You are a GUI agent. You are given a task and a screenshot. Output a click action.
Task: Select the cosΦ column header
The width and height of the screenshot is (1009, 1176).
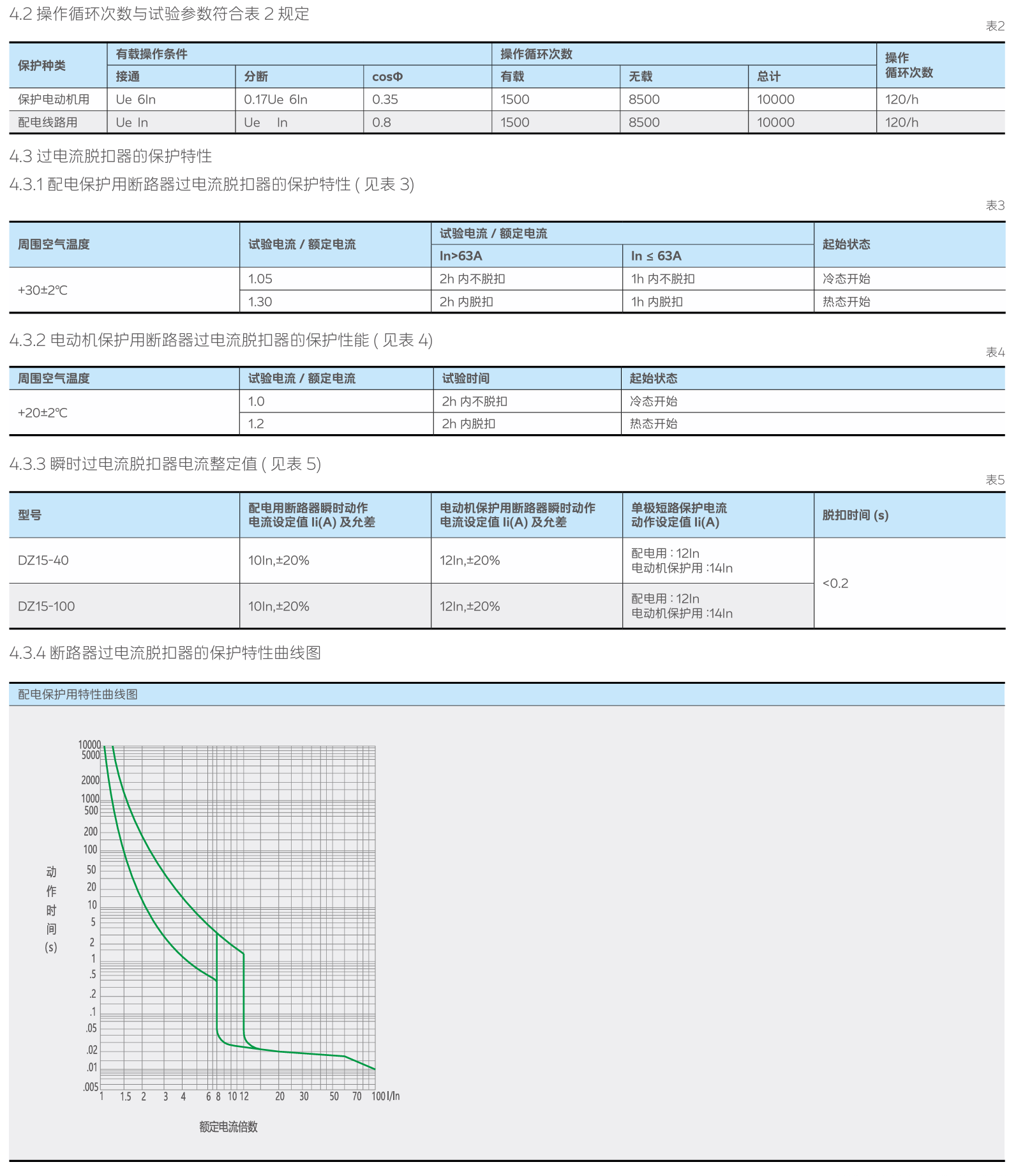coord(387,77)
